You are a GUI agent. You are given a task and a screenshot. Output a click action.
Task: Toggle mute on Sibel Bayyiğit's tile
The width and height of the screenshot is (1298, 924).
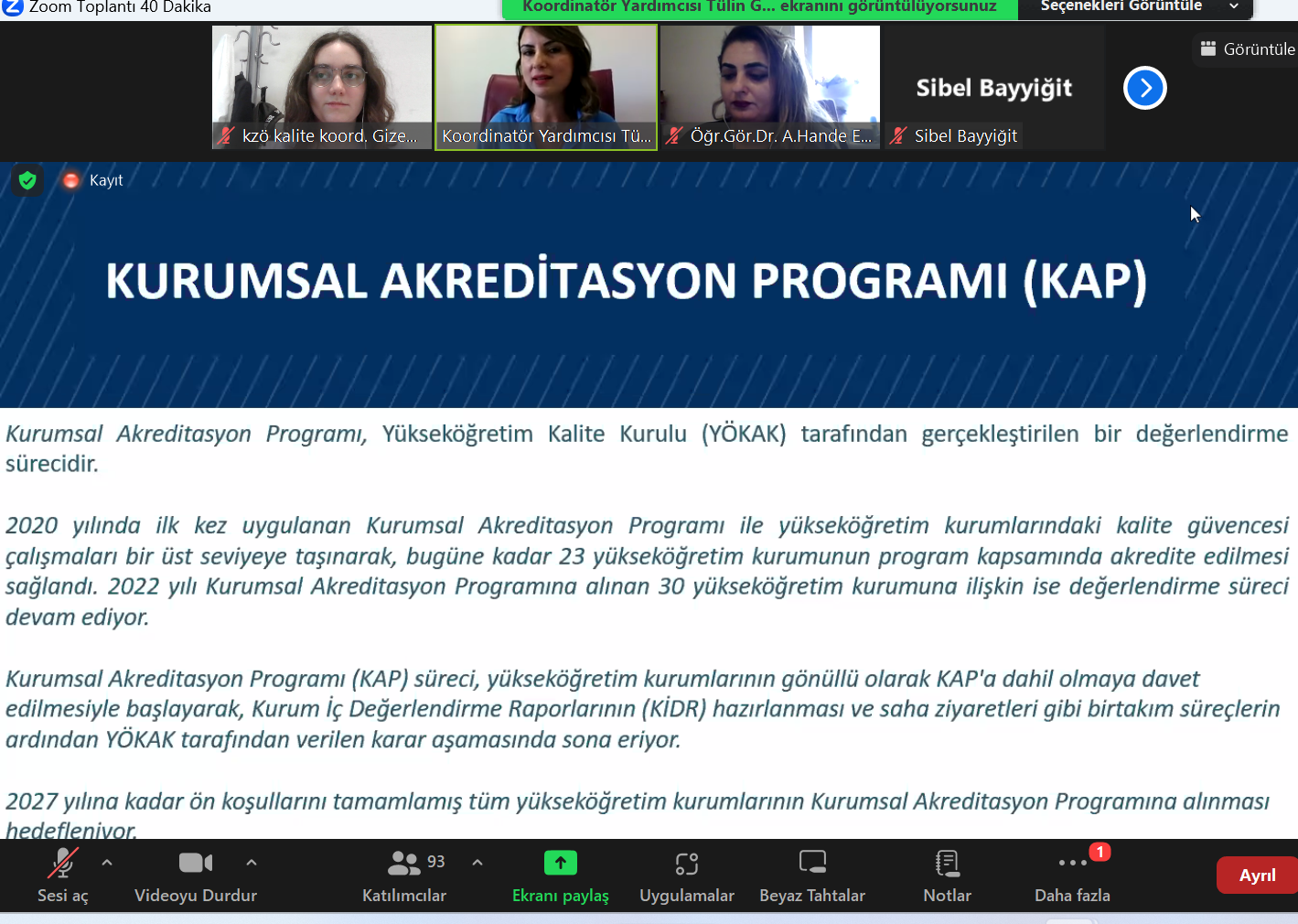point(897,135)
